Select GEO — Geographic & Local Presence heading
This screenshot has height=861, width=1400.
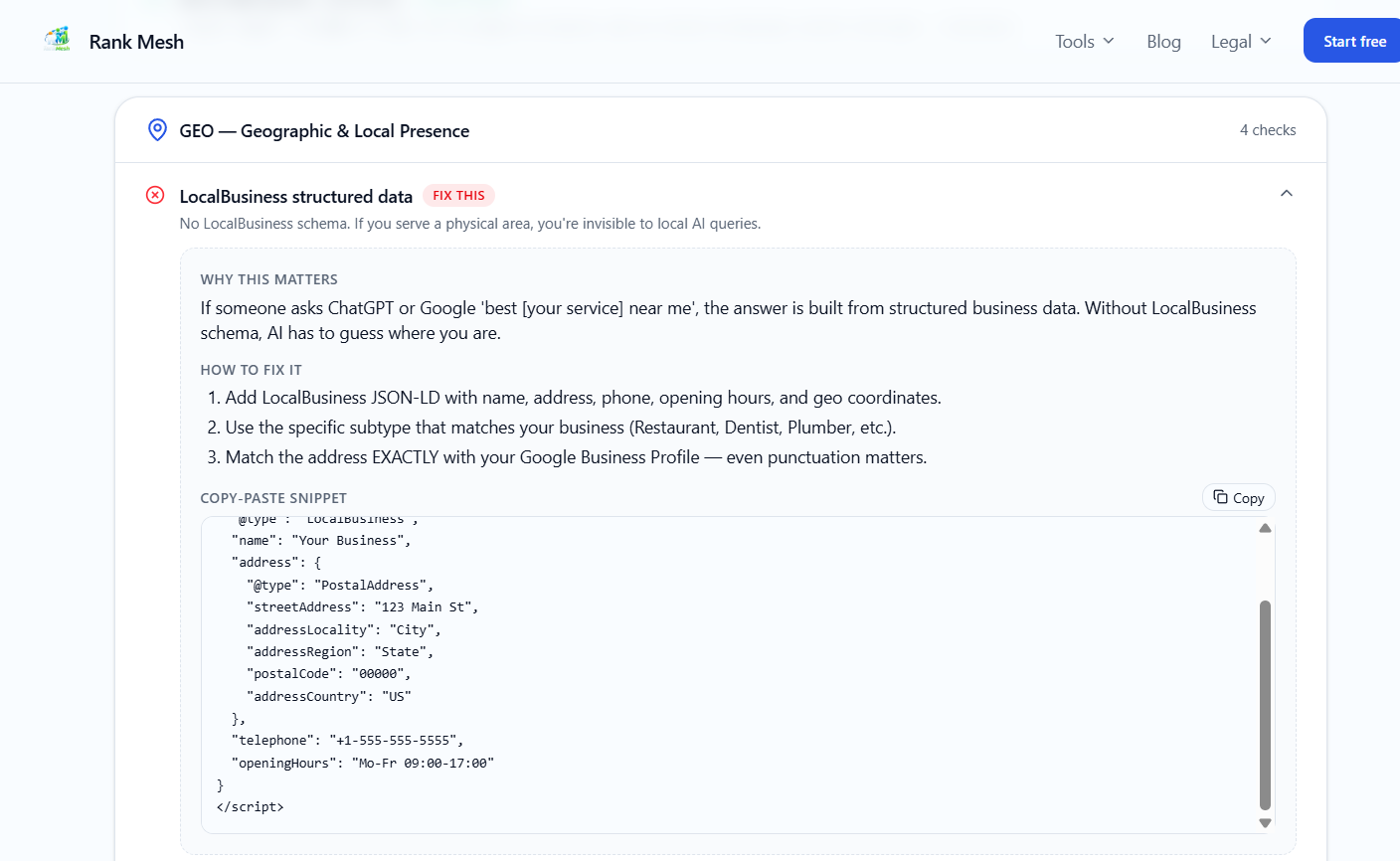324,131
